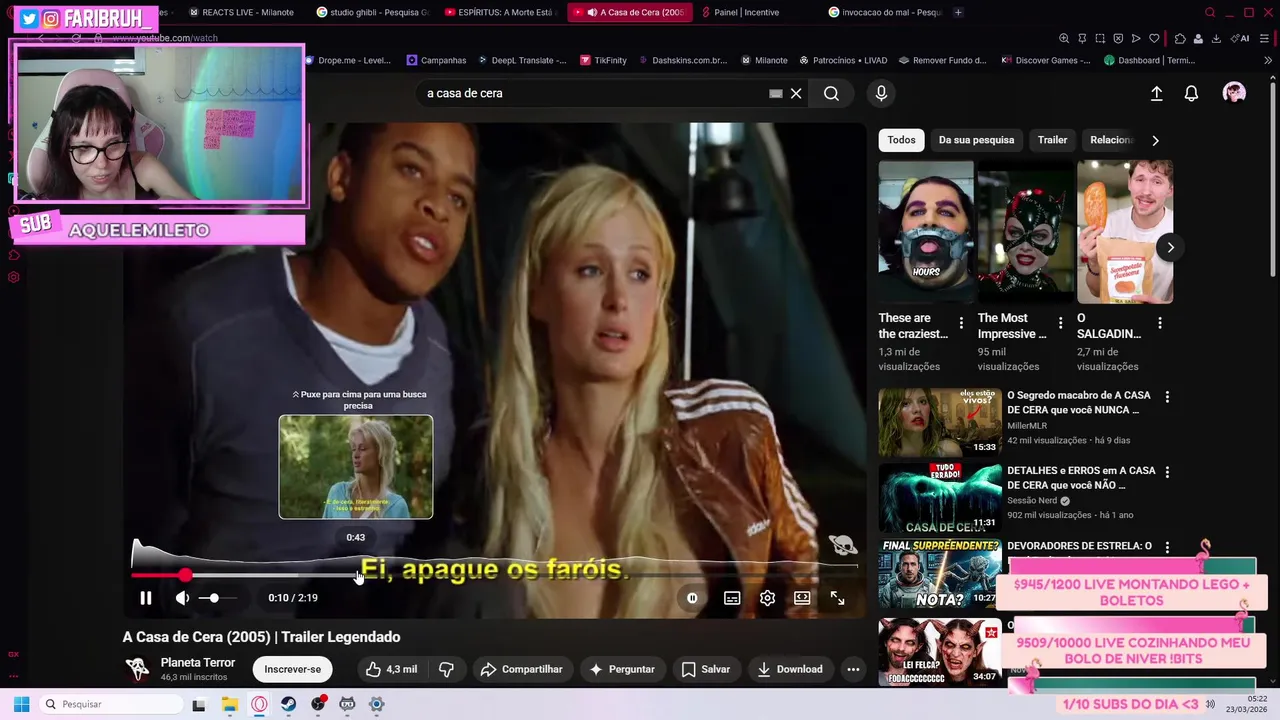
Task: Open 'DETALHES e ERROS em A CASA DE CERA' title
Action: click(1081, 478)
